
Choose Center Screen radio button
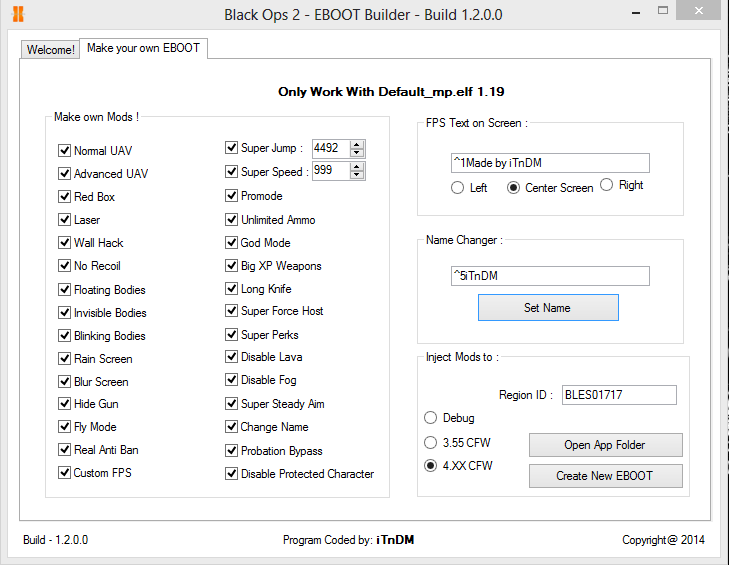pos(513,188)
